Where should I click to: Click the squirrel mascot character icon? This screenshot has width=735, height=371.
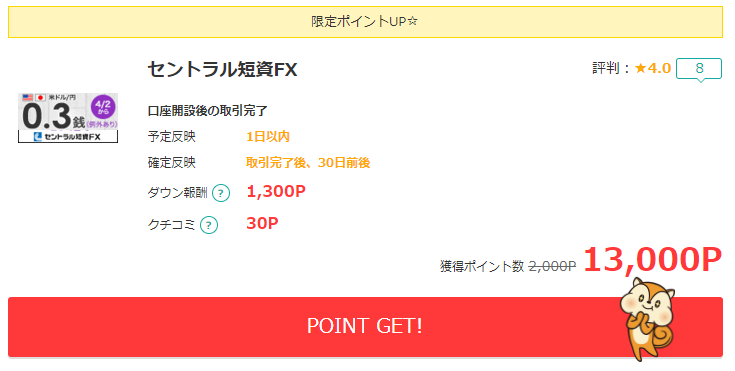[648, 319]
